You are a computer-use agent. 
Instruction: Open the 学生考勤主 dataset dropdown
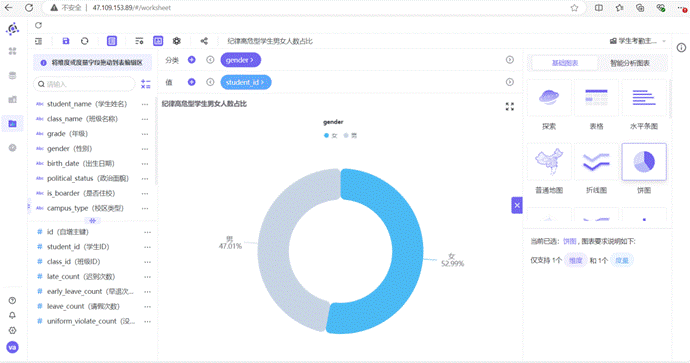coord(637,41)
